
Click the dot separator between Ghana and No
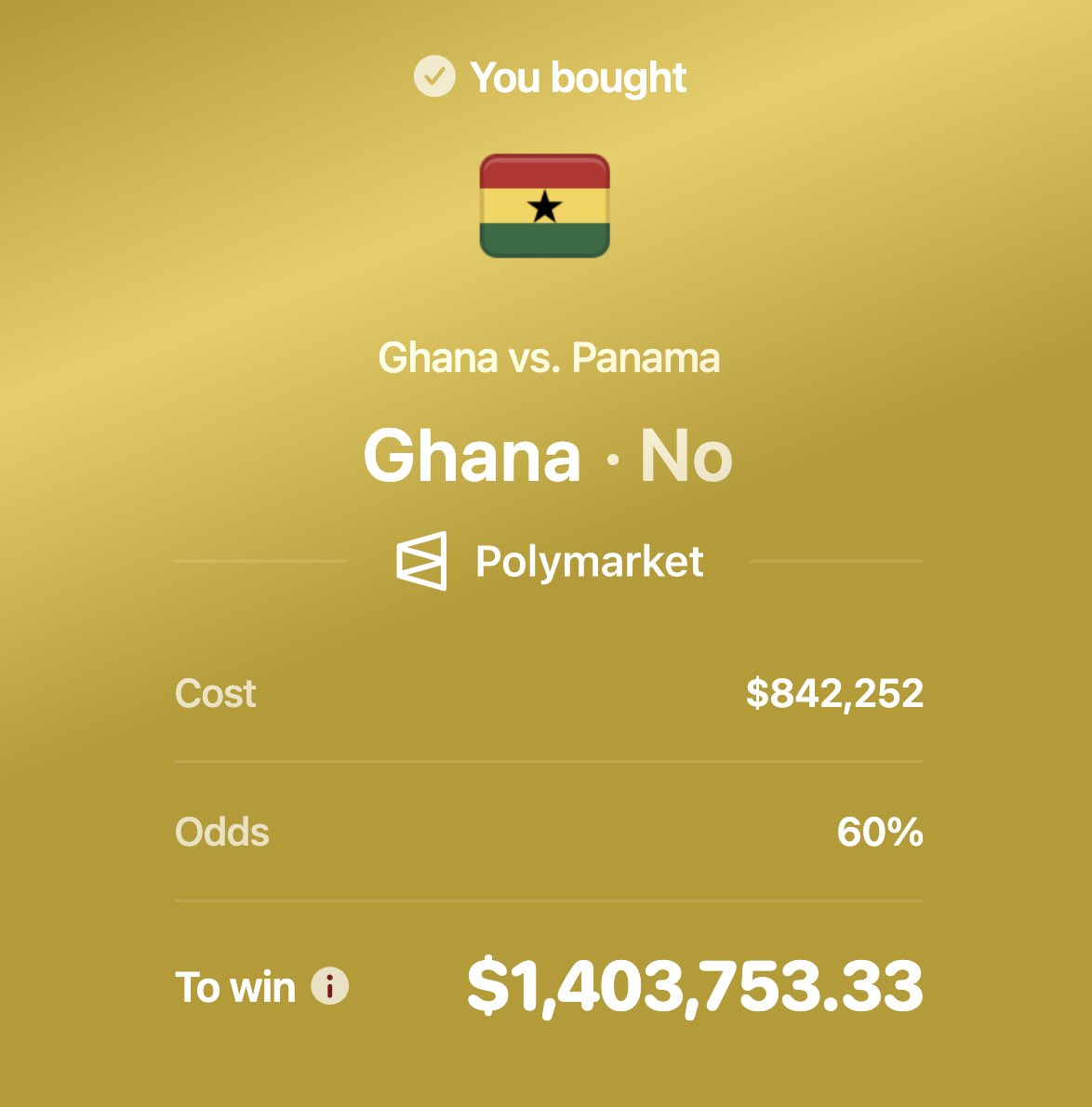tap(612, 460)
